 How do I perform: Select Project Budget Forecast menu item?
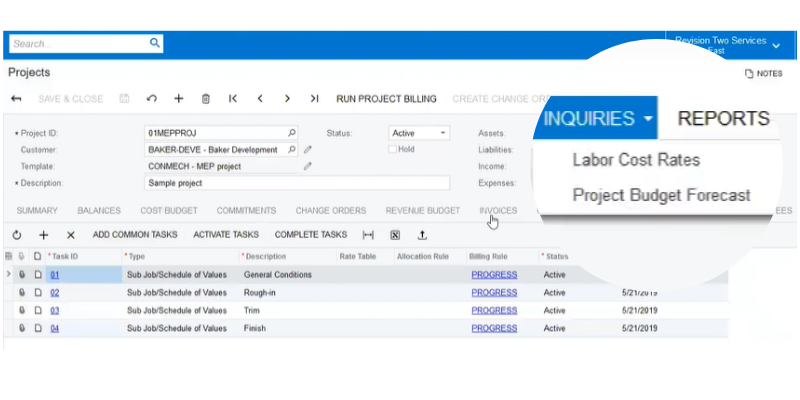coord(661,195)
